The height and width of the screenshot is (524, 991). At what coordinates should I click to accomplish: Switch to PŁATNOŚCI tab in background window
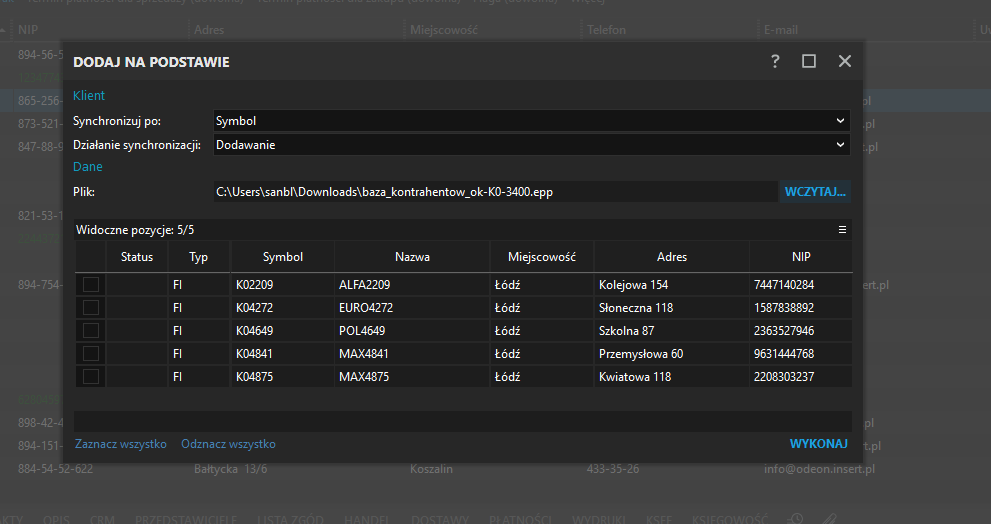click(520, 519)
